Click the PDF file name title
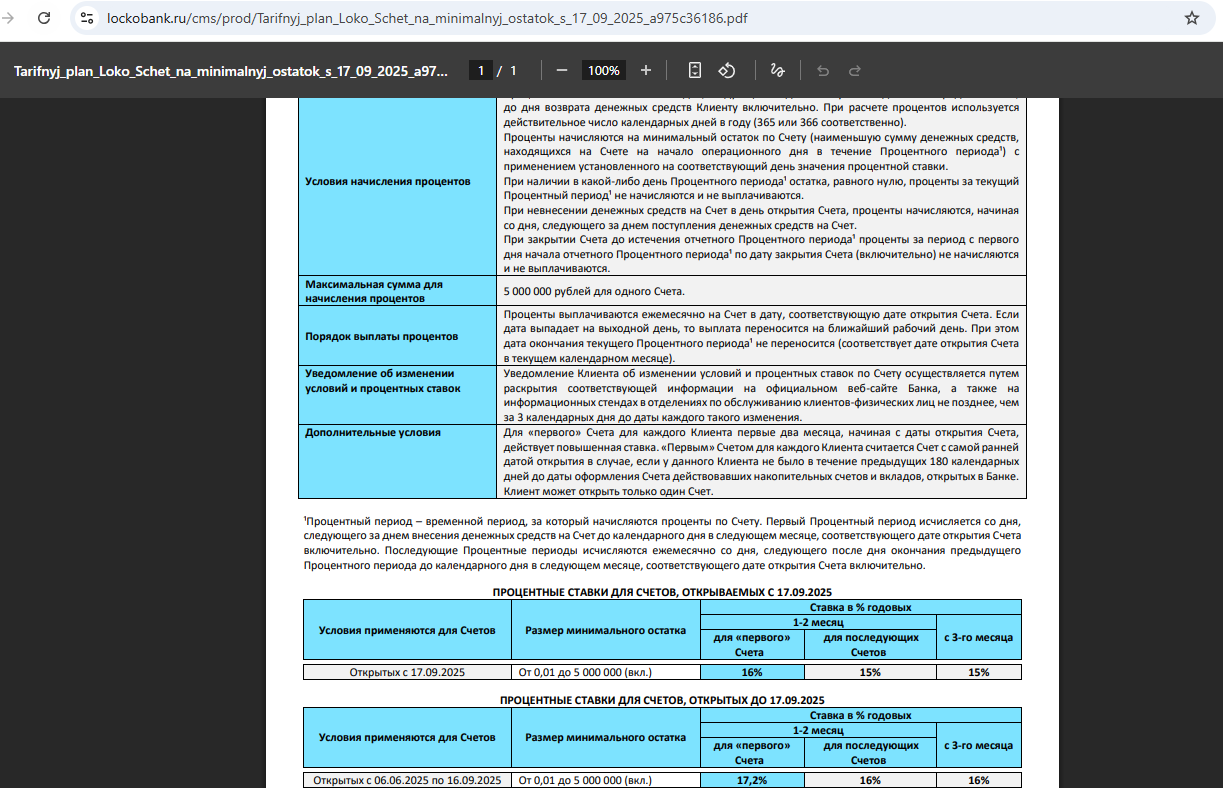The height and width of the screenshot is (788, 1223). [x=231, y=71]
